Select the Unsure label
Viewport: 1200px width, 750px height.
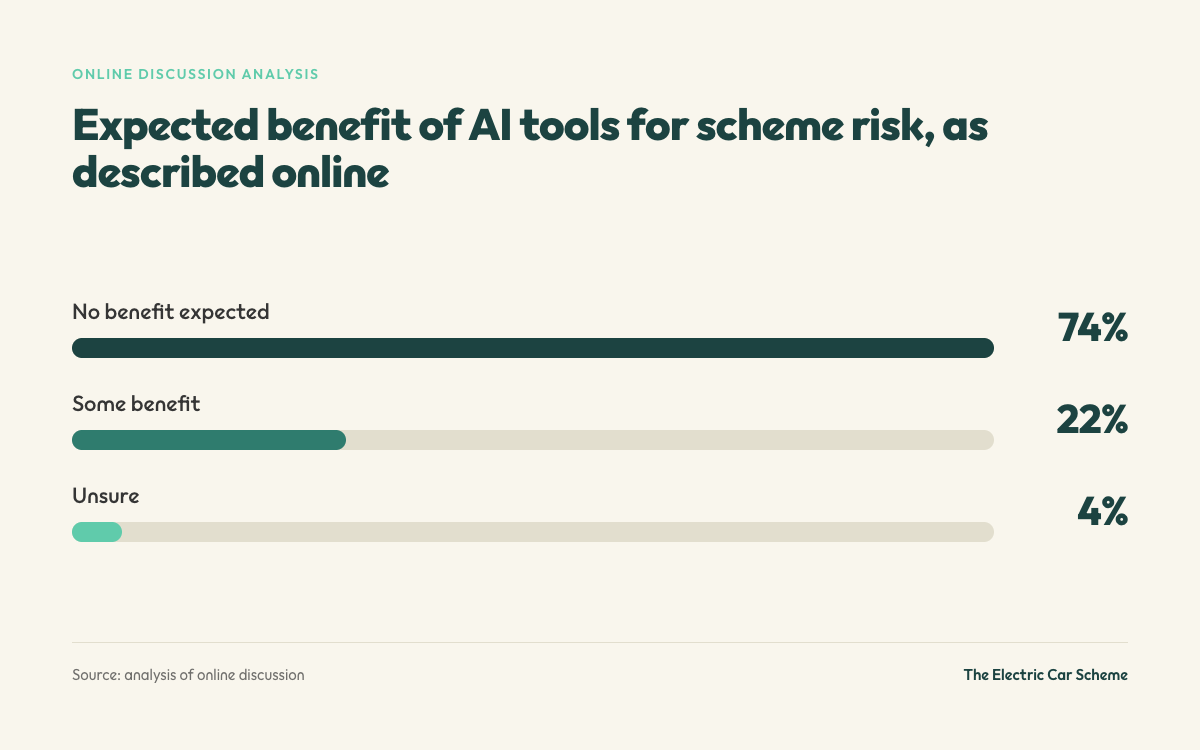105,496
